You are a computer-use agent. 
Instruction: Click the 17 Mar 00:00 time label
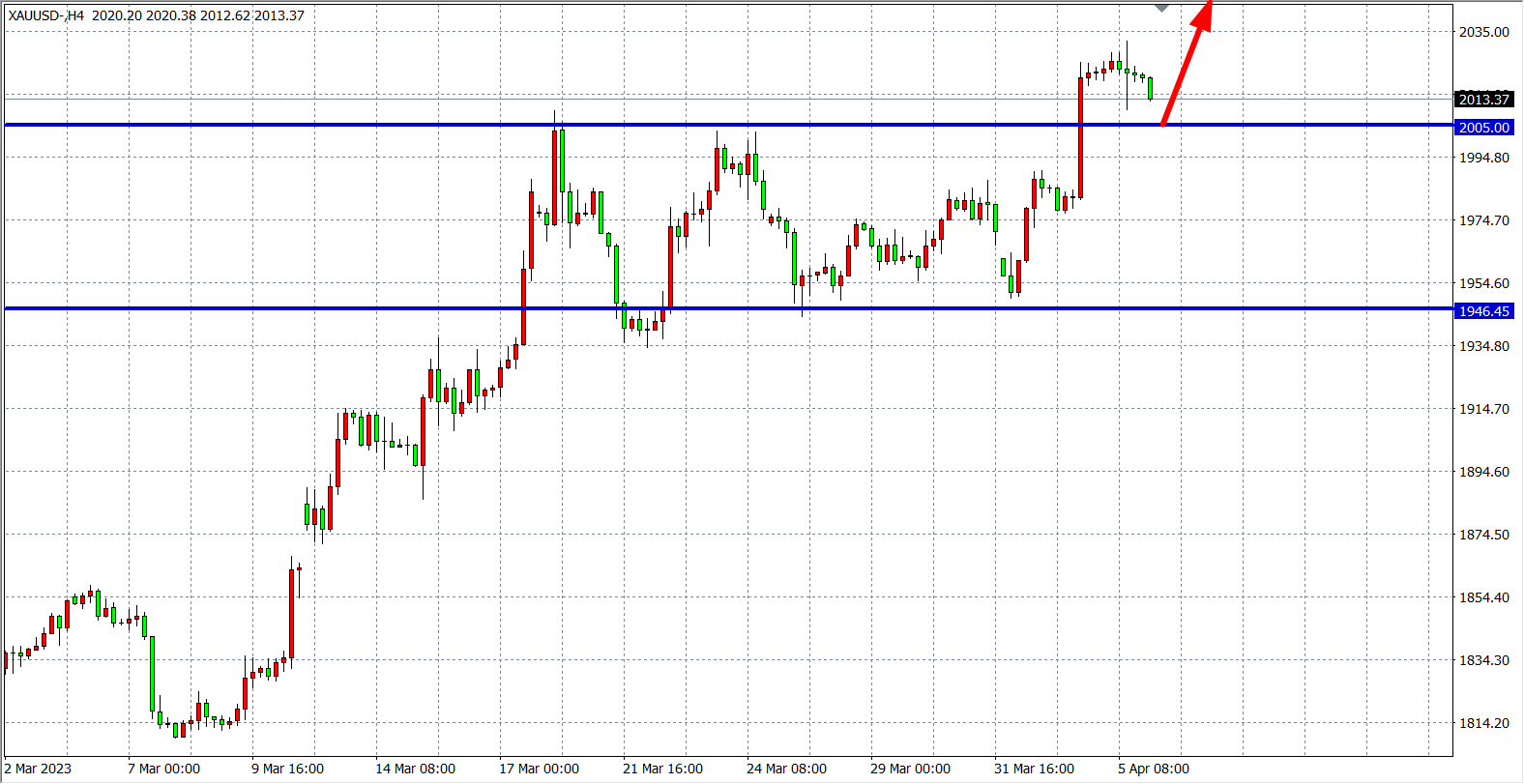click(x=539, y=769)
